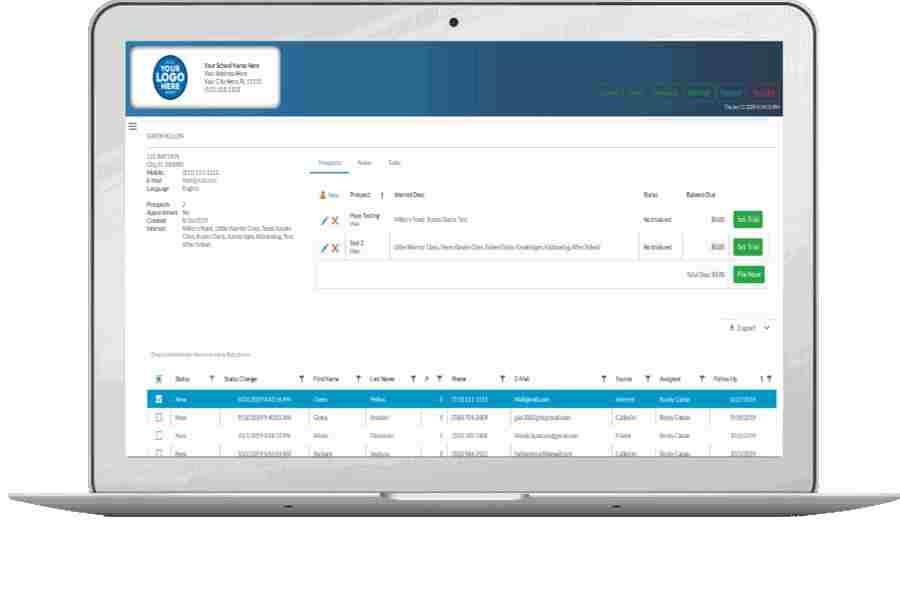900x598 pixels.
Task: Click the e-mail address in contact details panel
Action: click(199, 180)
